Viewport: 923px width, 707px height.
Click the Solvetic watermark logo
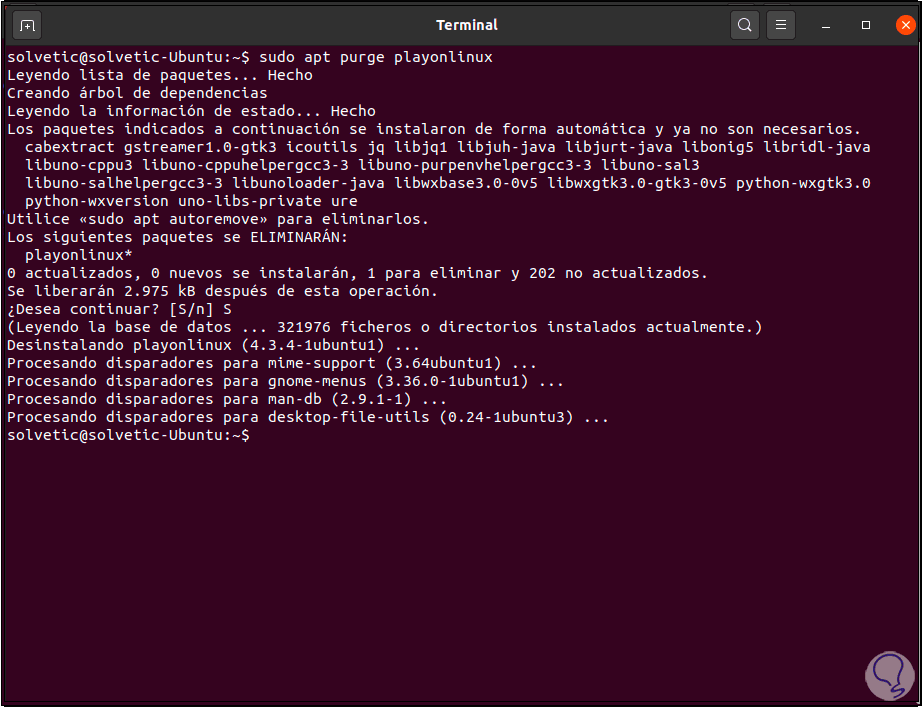click(x=888, y=676)
